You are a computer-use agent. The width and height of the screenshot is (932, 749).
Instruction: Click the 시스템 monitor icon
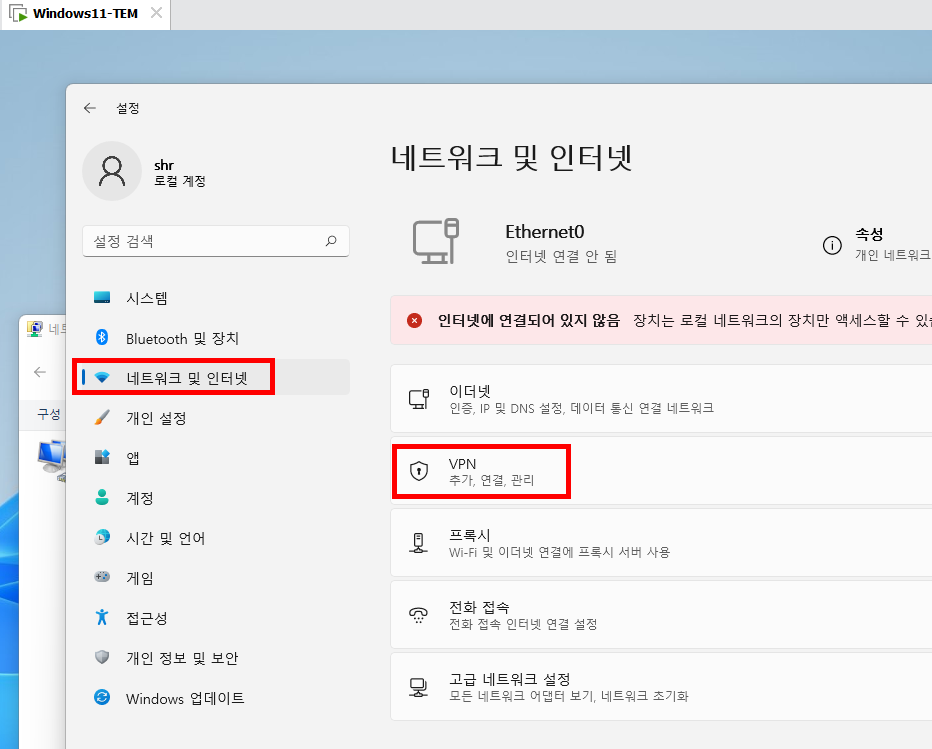click(102, 297)
